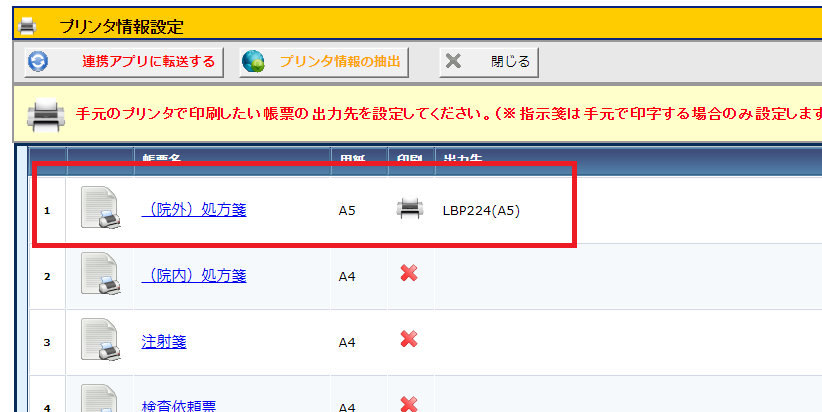Image resolution: width=822 pixels, height=412 pixels.
Task: Open the (院内) 処方箋 link
Action: tap(194, 276)
